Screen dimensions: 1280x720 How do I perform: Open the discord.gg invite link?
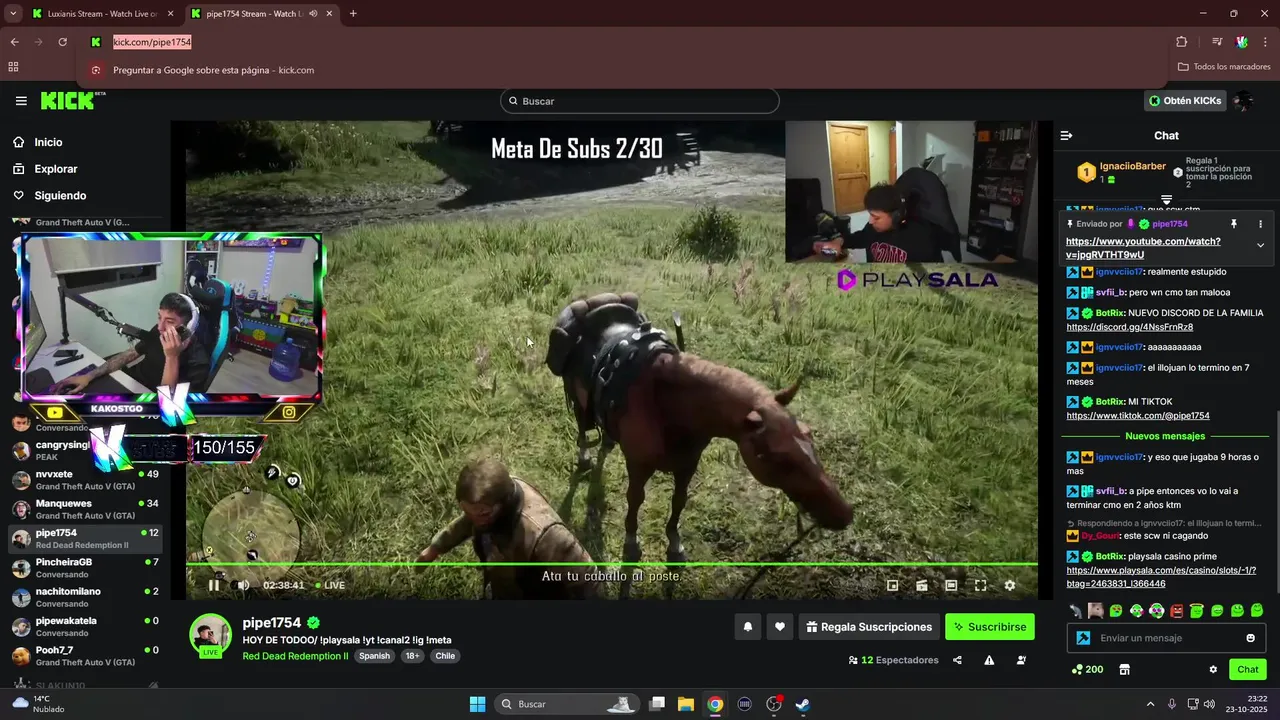click(x=1129, y=327)
